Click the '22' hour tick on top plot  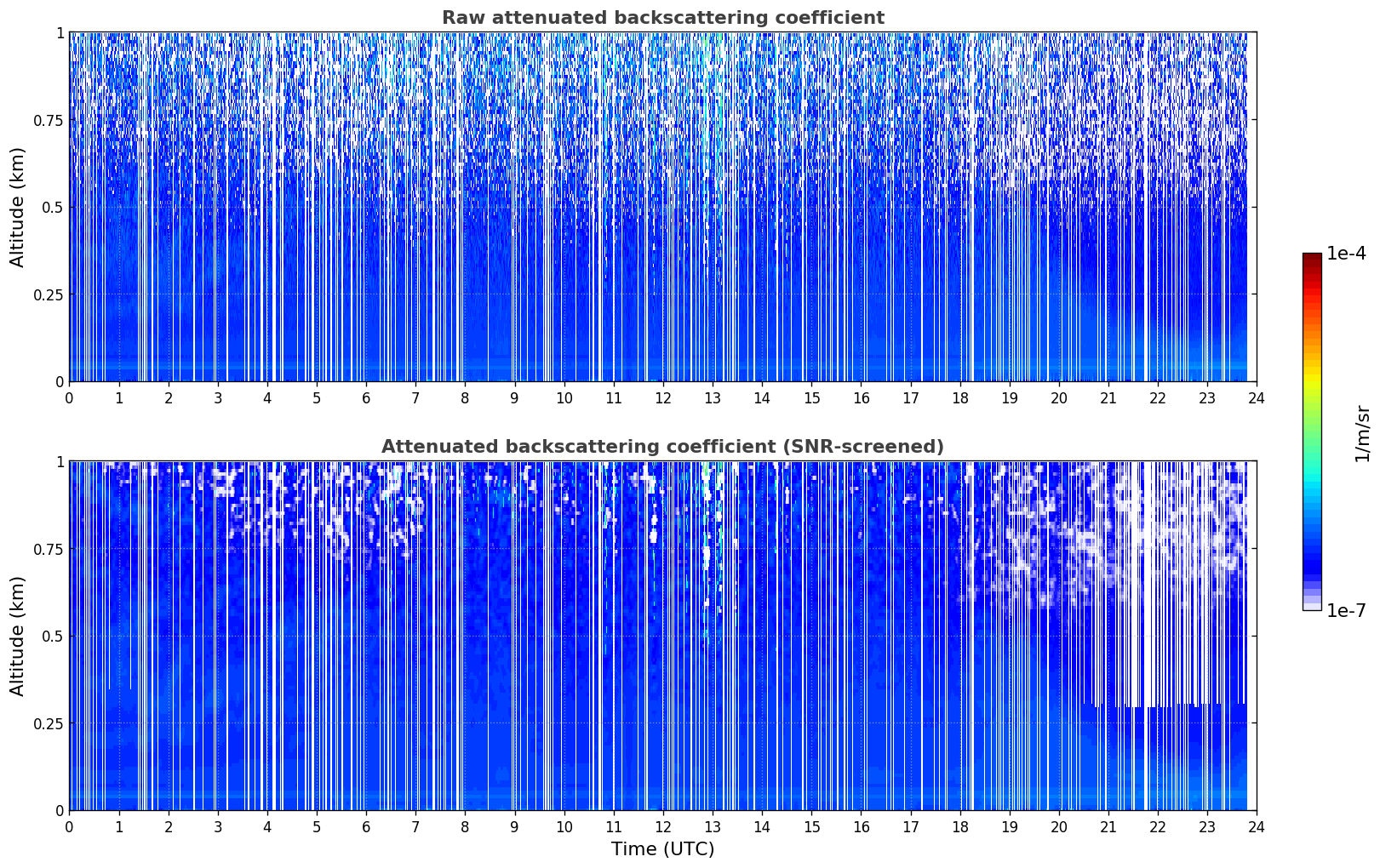(1158, 397)
